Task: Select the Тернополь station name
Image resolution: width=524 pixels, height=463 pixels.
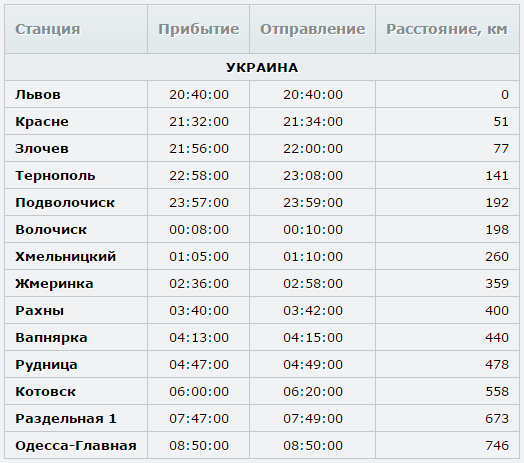Action: click(x=55, y=176)
